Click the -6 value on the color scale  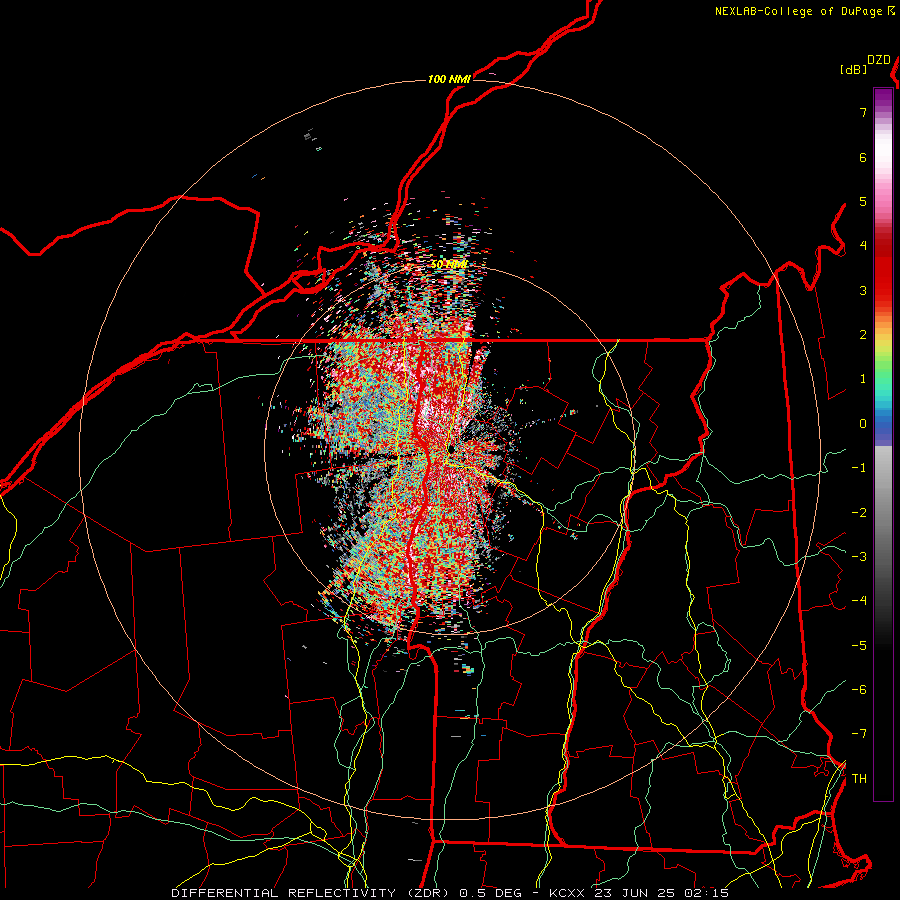coord(859,690)
